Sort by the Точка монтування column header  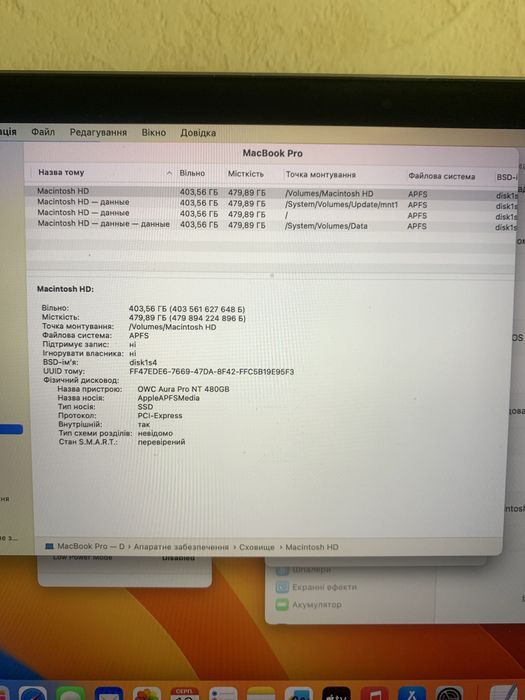(x=321, y=175)
